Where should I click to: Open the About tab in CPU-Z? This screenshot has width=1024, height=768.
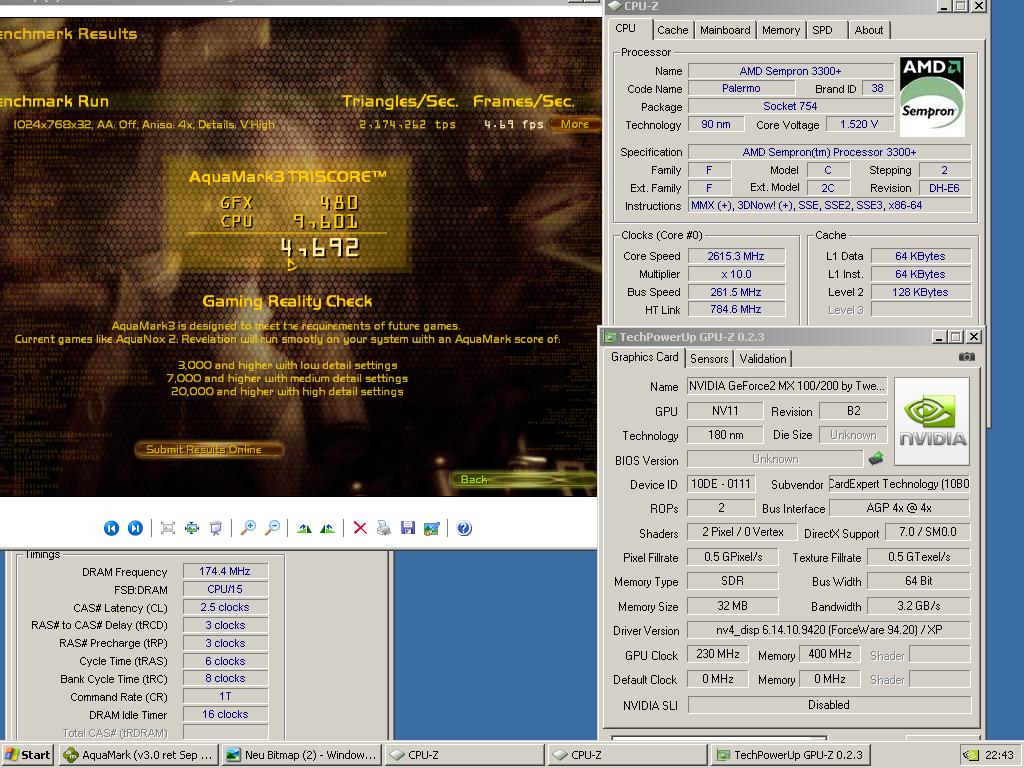click(x=869, y=30)
